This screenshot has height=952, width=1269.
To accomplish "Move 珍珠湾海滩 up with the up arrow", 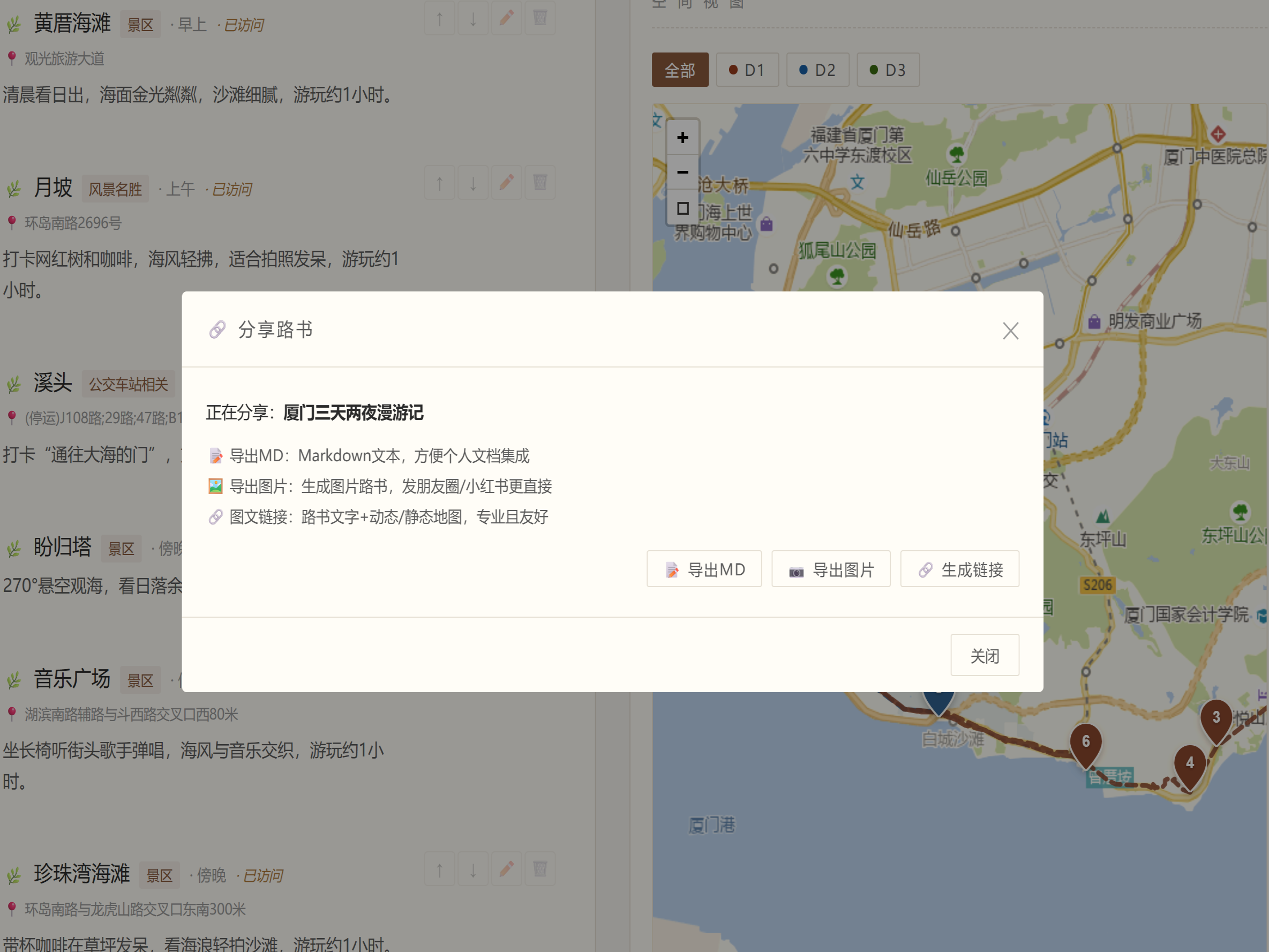I will pos(439,869).
